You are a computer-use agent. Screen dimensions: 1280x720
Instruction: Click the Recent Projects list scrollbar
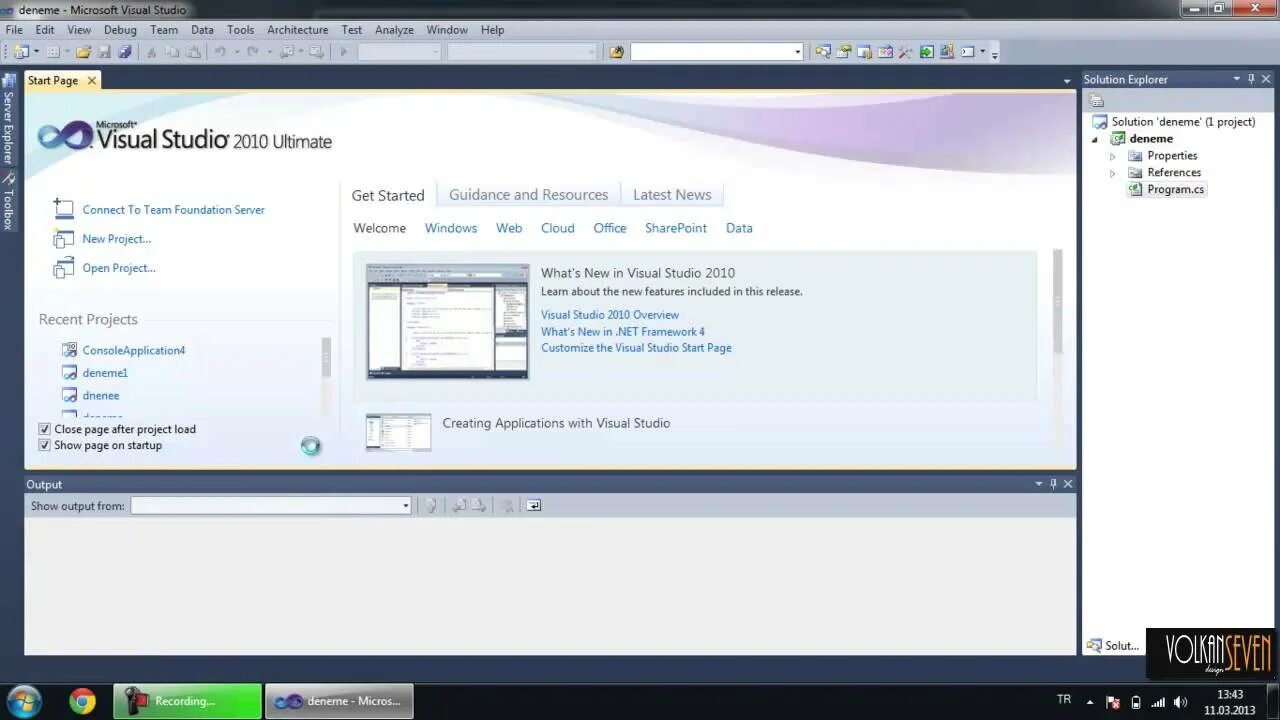point(326,357)
